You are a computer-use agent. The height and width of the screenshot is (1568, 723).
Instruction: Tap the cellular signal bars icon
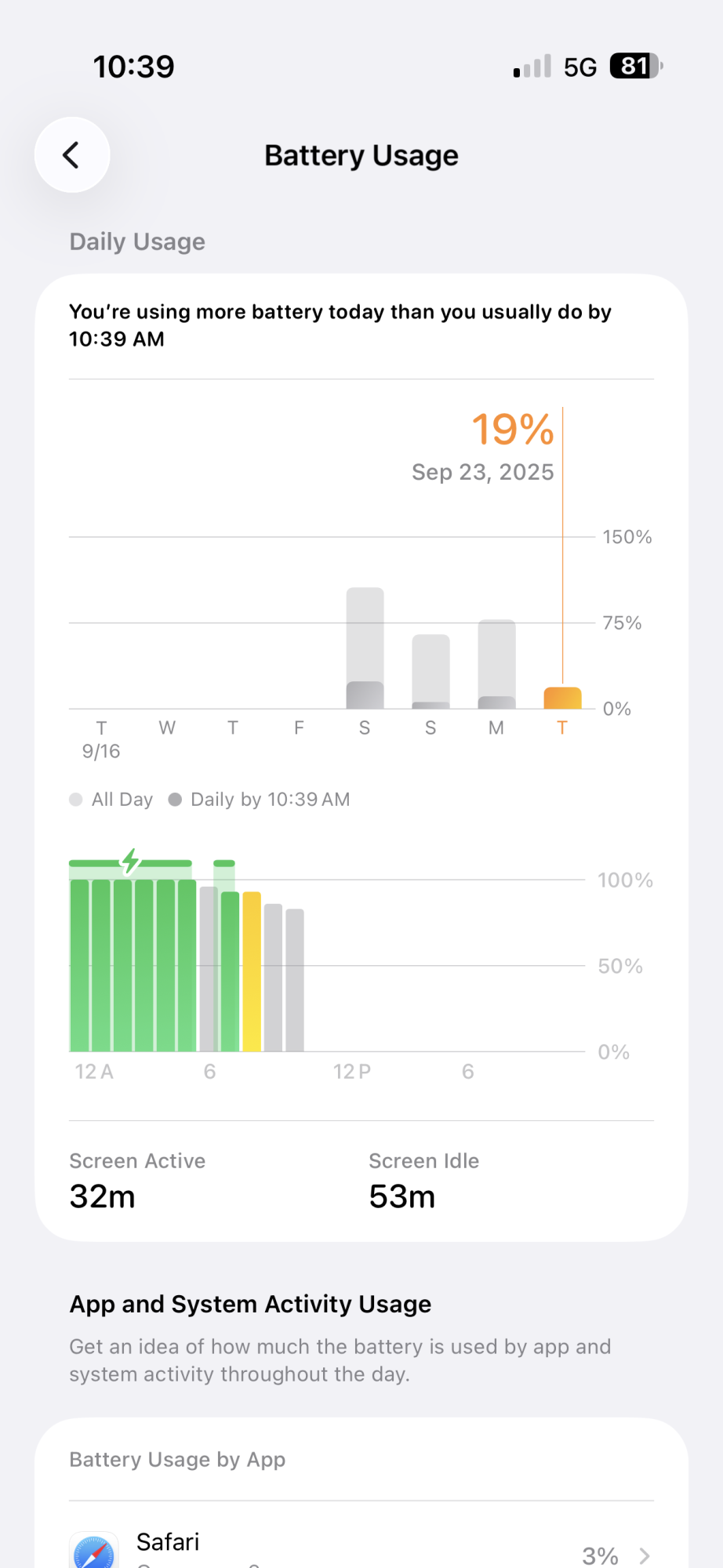tap(532, 67)
